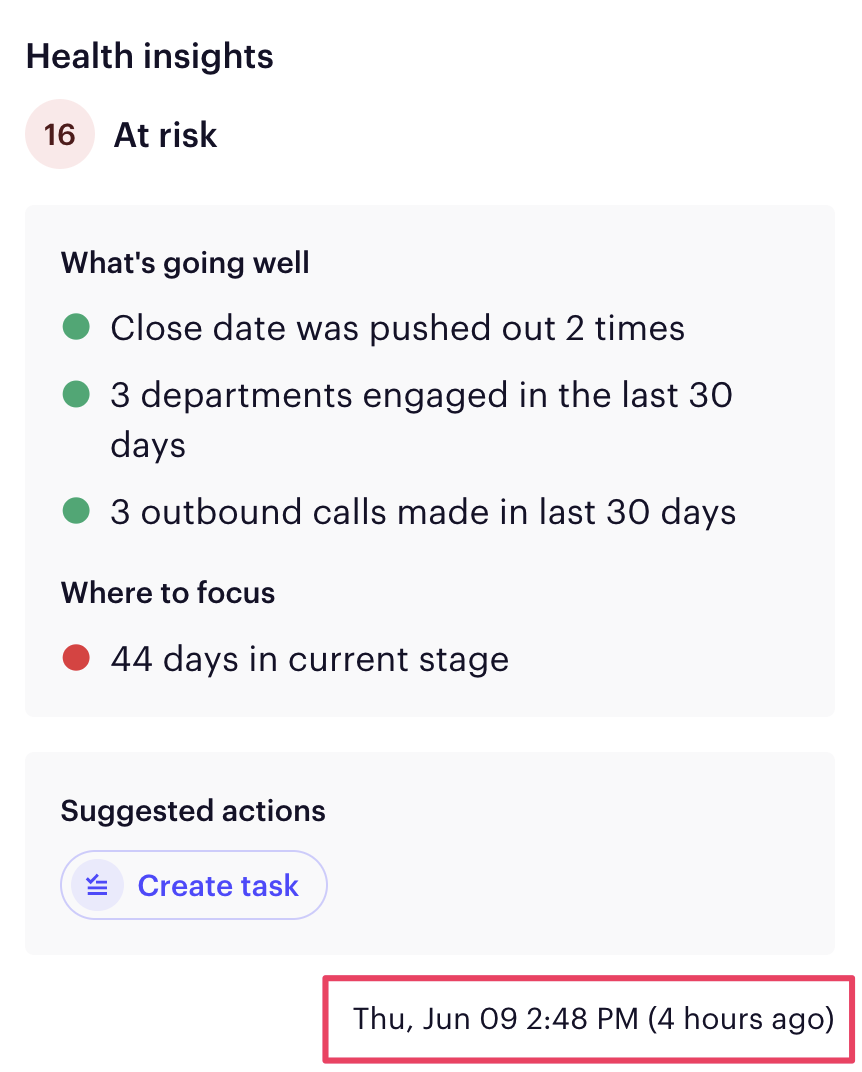Click the At risk status label
862x1072 pixels.
click(164, 134)
